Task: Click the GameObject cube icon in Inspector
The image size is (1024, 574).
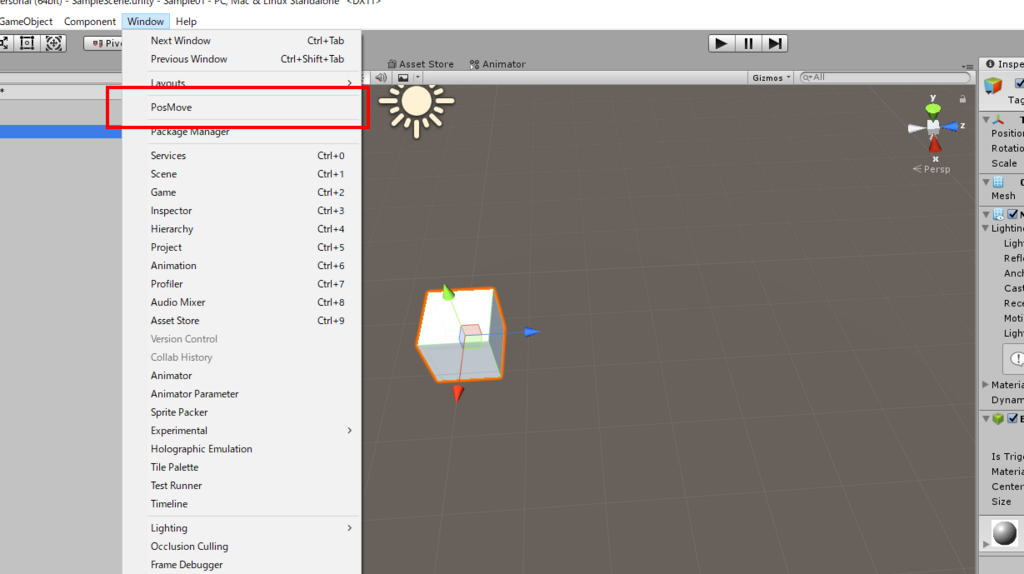Action: (993, 86)
